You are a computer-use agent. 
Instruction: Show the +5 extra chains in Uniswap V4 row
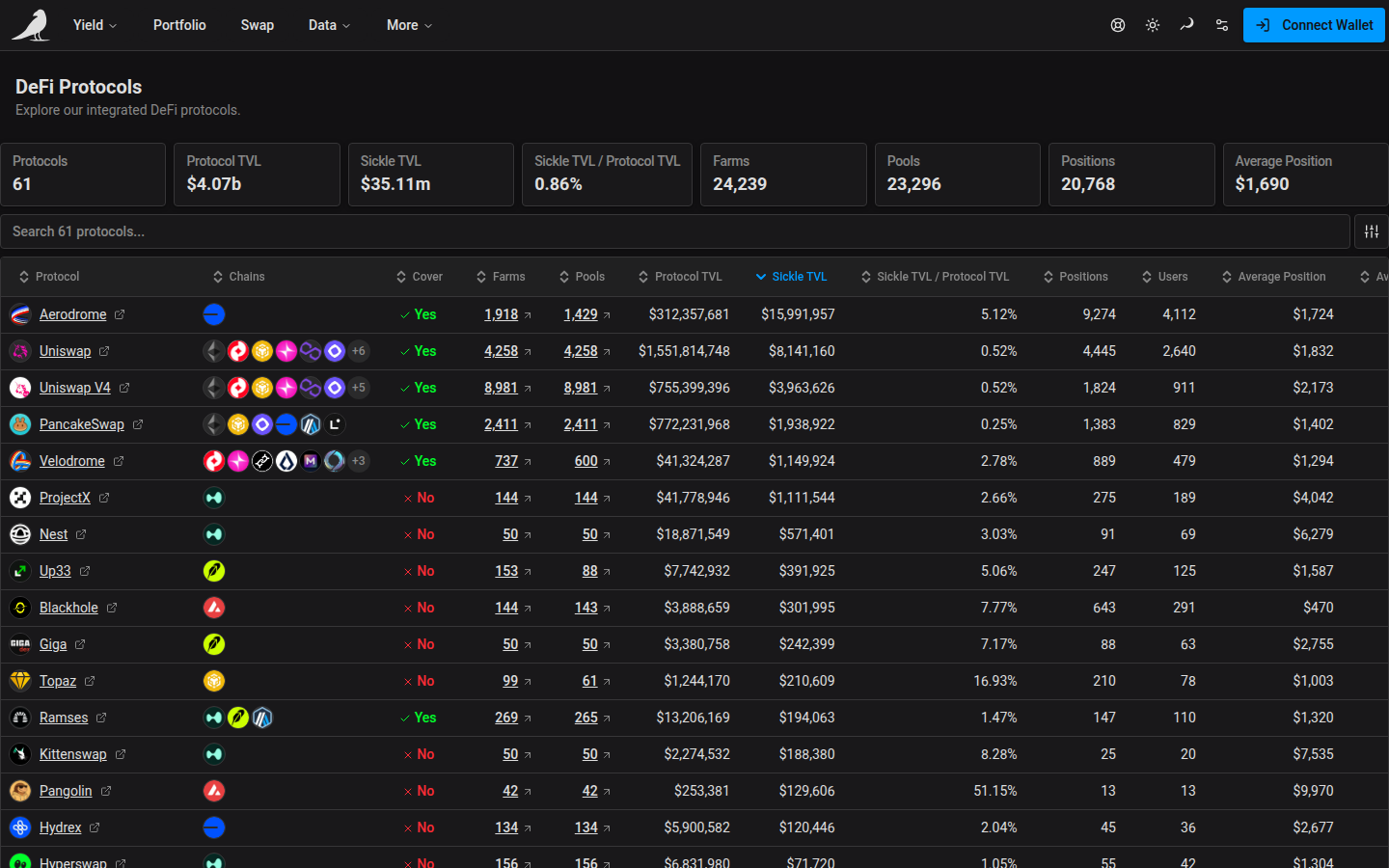click(x=359, y=388)
